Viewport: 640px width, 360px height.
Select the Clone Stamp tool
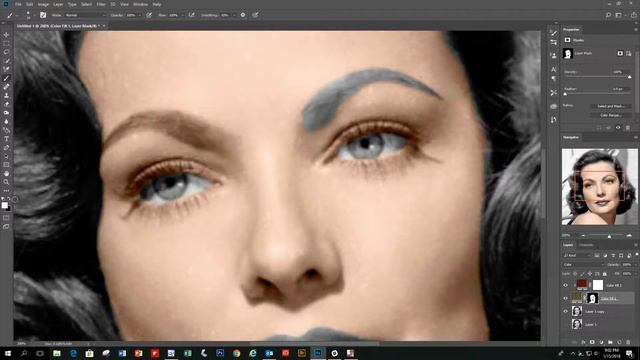pos(6,95)
